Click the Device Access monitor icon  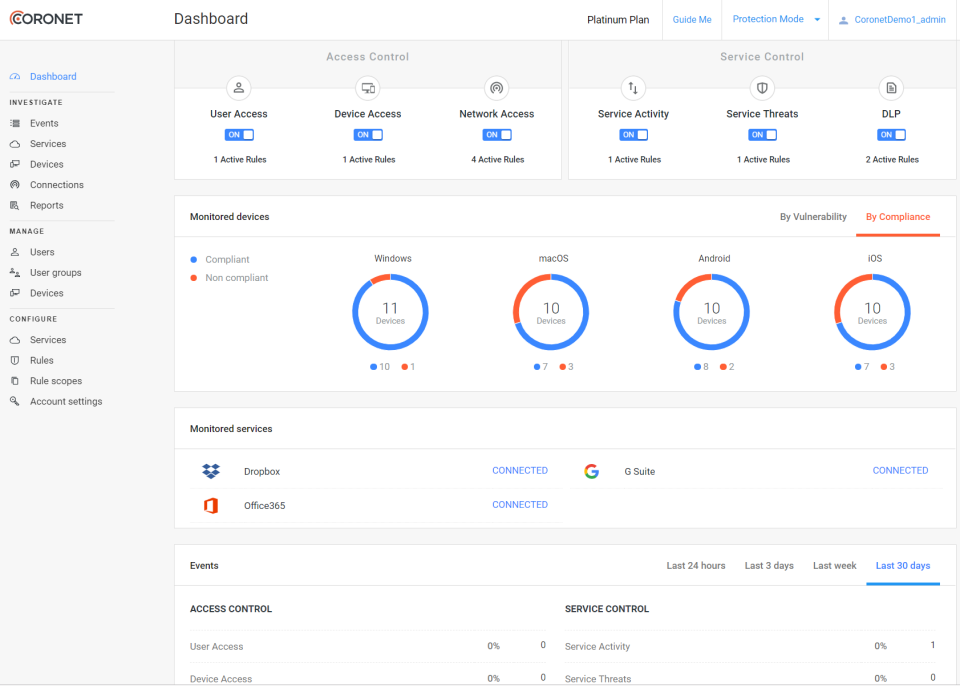(368, 88)
